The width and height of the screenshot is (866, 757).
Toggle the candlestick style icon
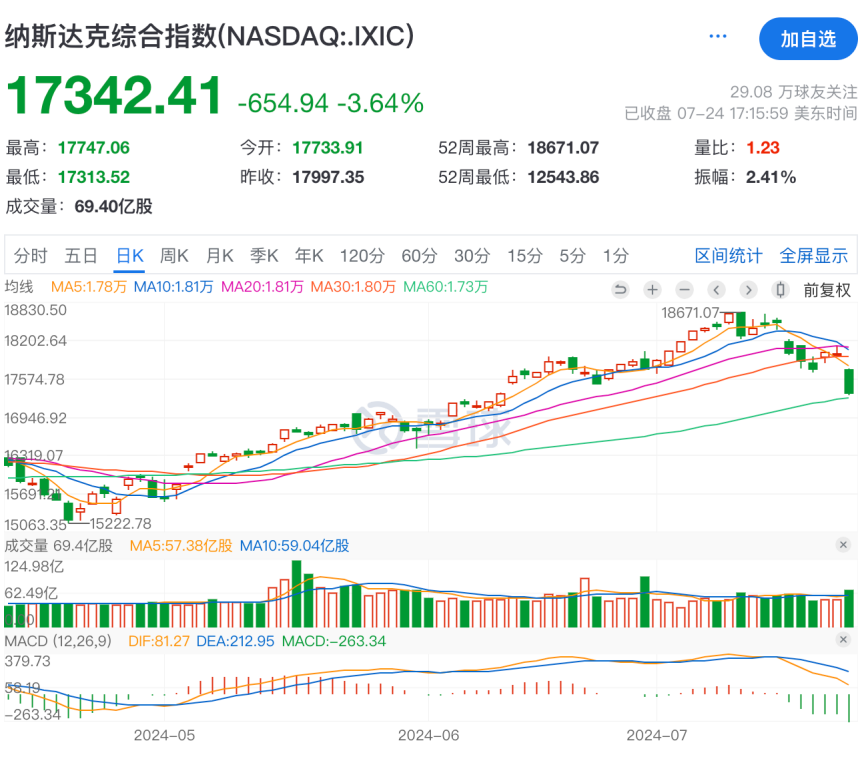(780, 290)
